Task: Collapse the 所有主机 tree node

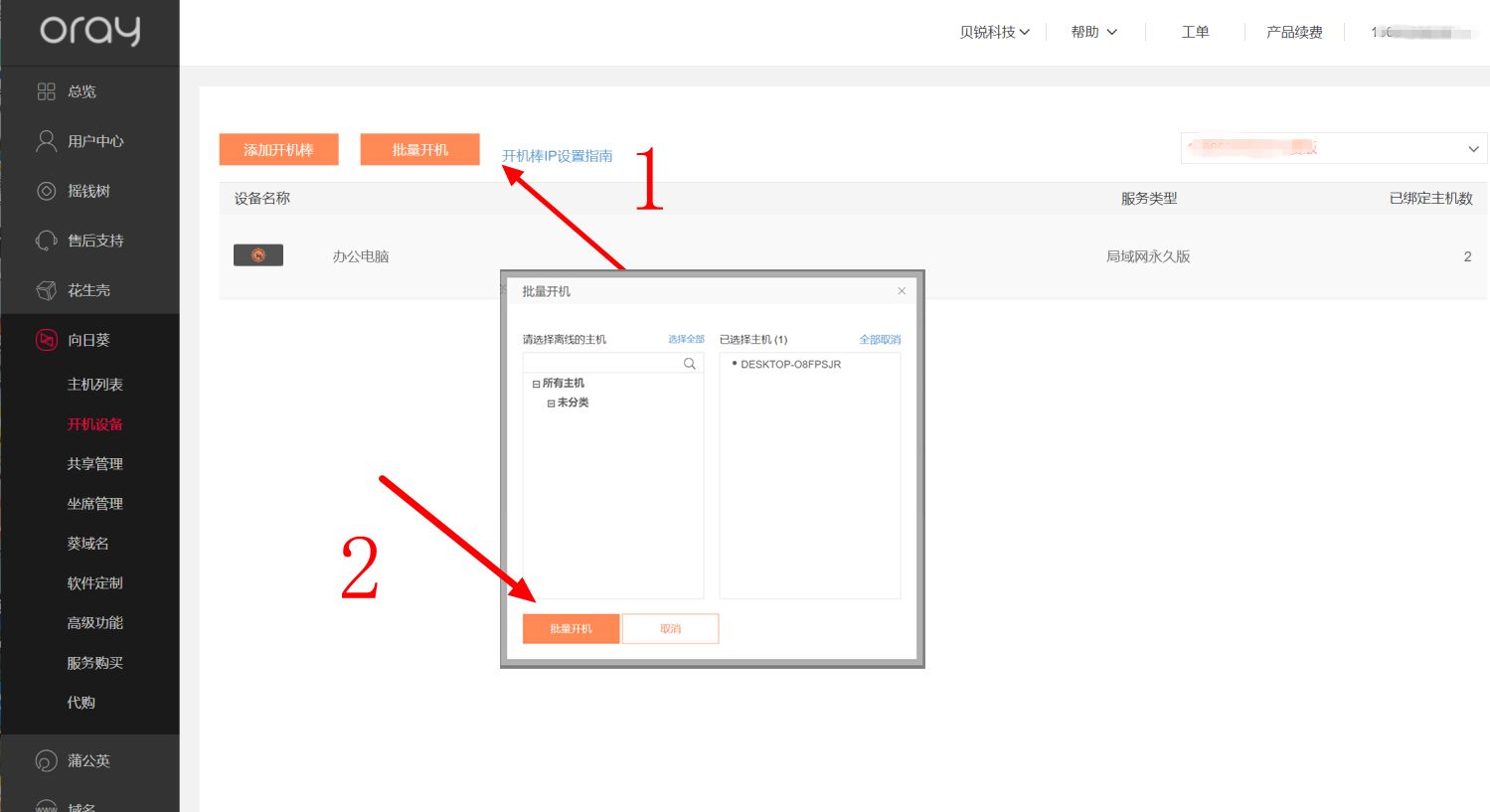Action: click(x=536, y=384)
